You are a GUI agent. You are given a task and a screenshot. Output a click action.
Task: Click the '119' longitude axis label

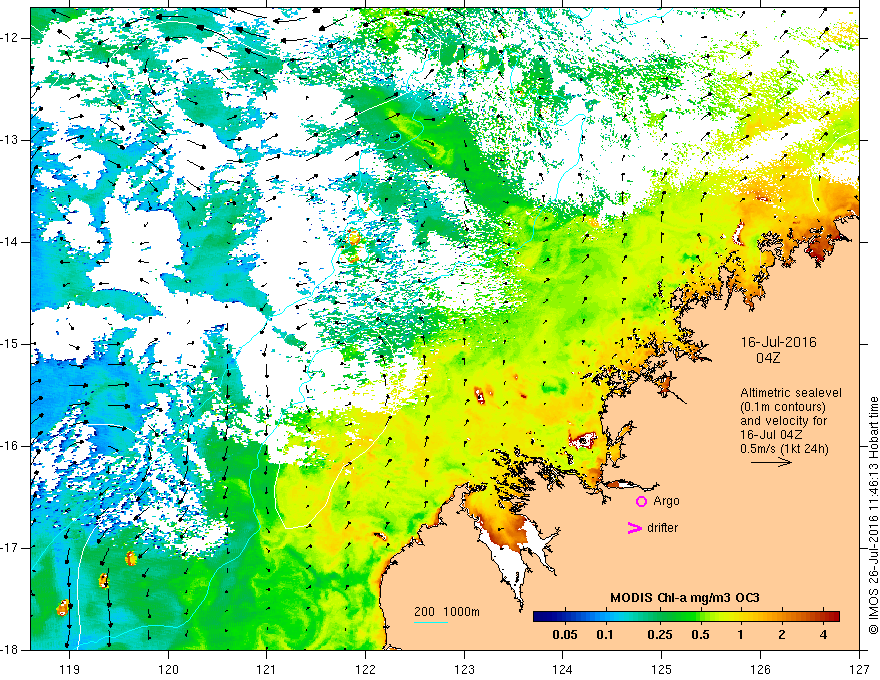pos(70,669)
